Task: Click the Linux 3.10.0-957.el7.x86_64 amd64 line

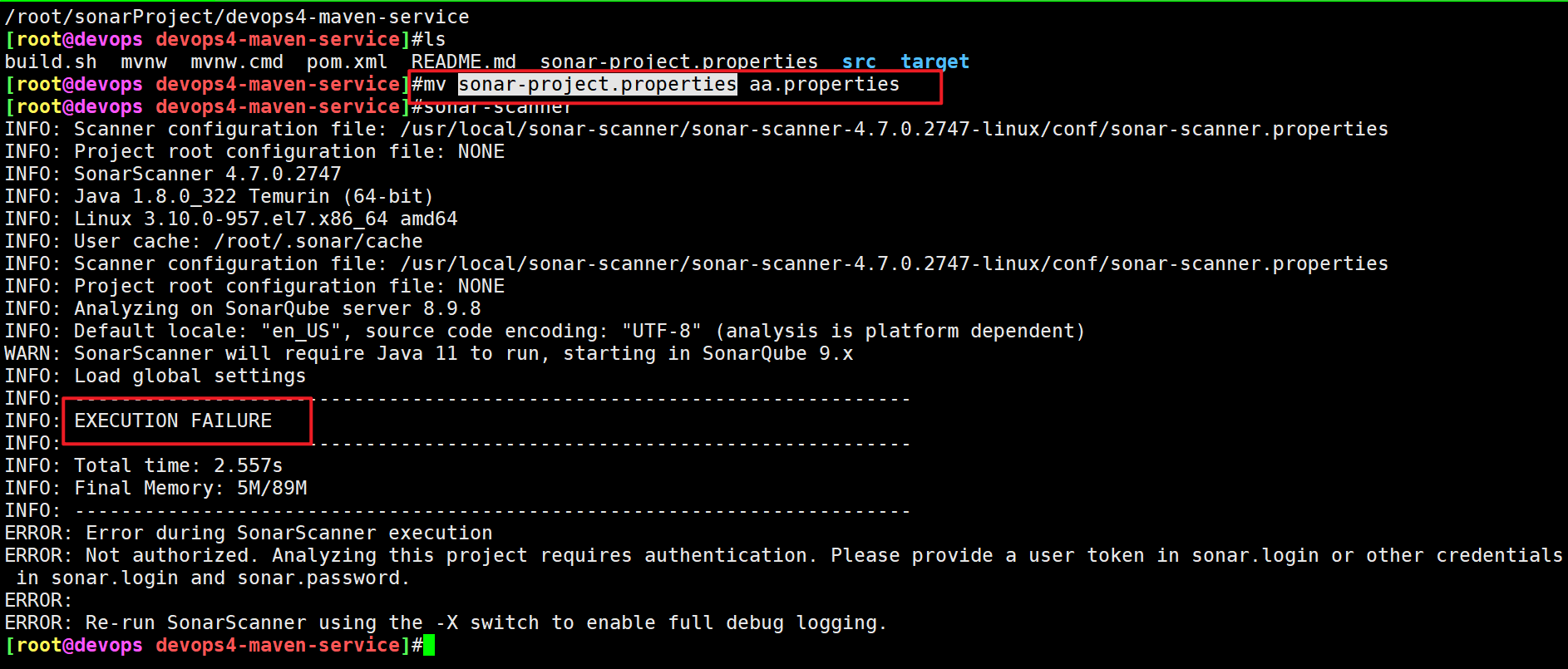Action: 231,219
